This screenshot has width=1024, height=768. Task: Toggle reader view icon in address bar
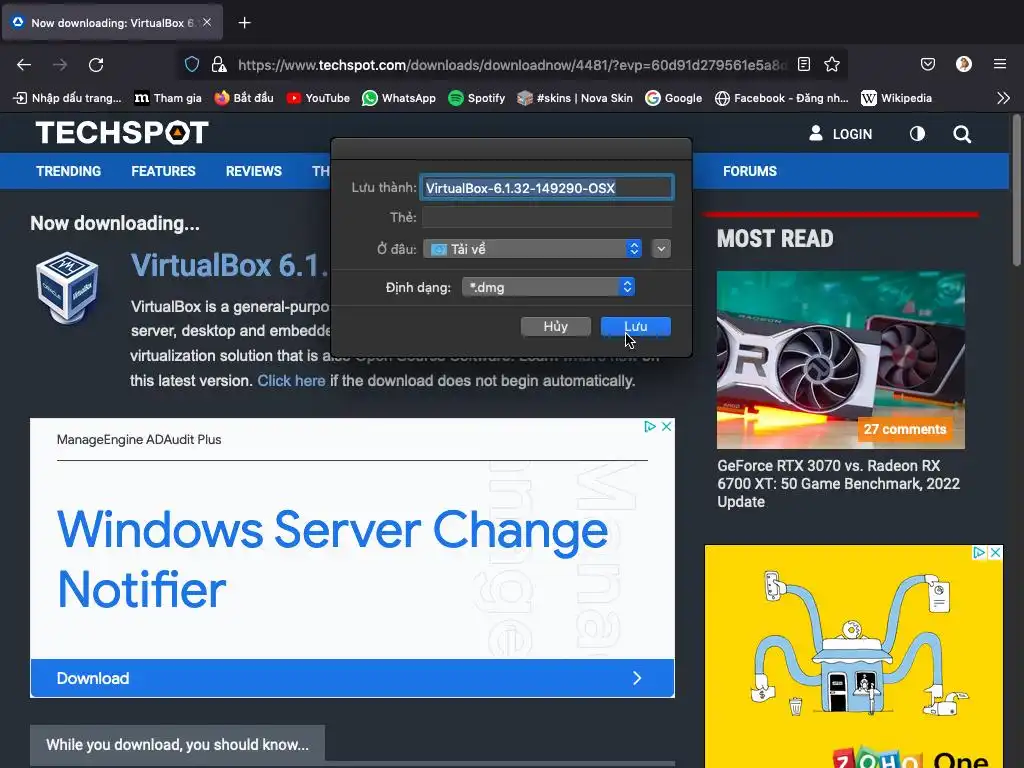coord(804,64)
